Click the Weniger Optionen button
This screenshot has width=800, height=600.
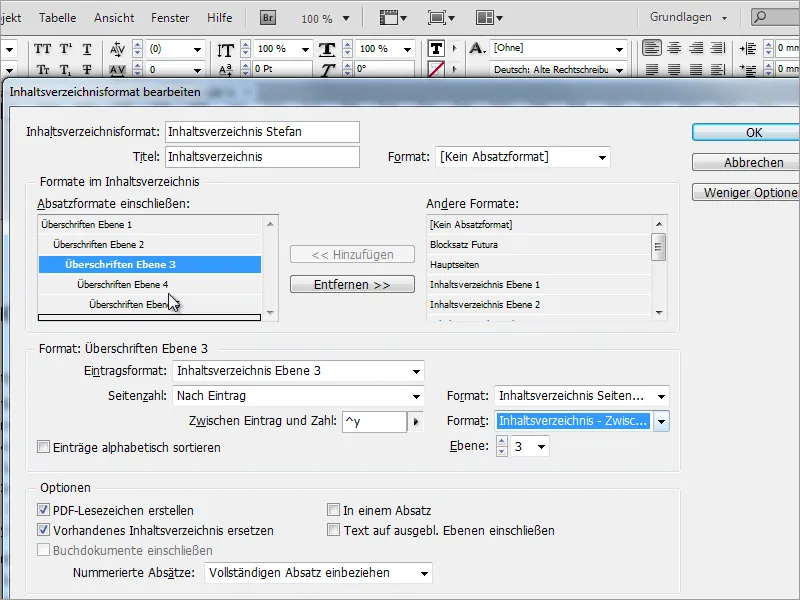pos(746,192)
